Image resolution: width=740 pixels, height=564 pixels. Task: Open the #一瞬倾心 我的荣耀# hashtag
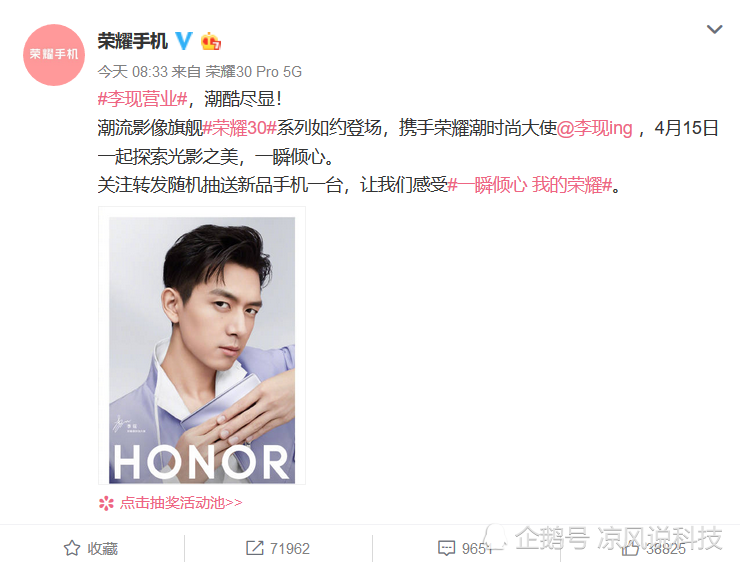tap(530, 185)
